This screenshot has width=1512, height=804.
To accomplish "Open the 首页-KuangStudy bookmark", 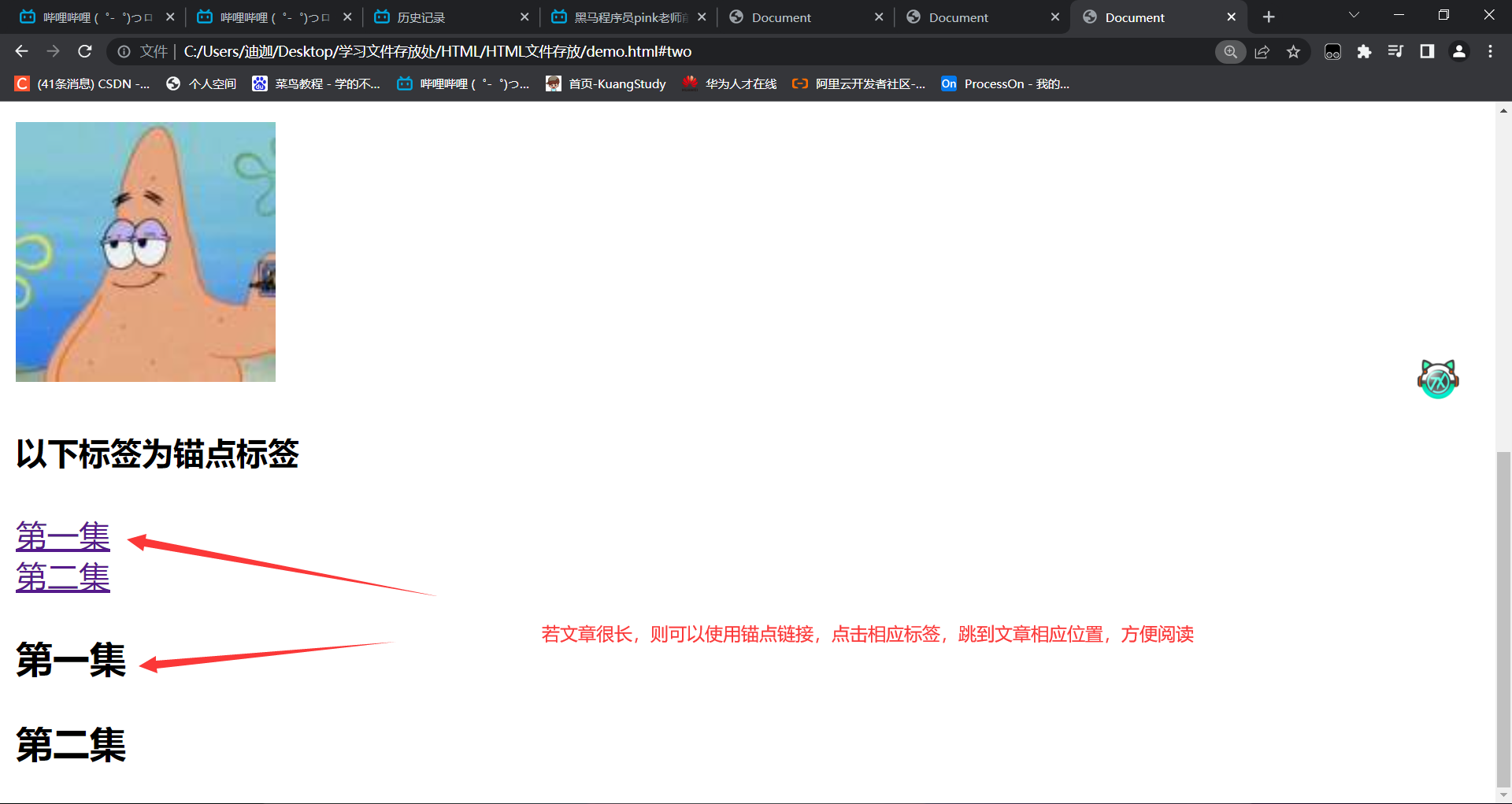I will pyautogui.click(x=606, y=83).
